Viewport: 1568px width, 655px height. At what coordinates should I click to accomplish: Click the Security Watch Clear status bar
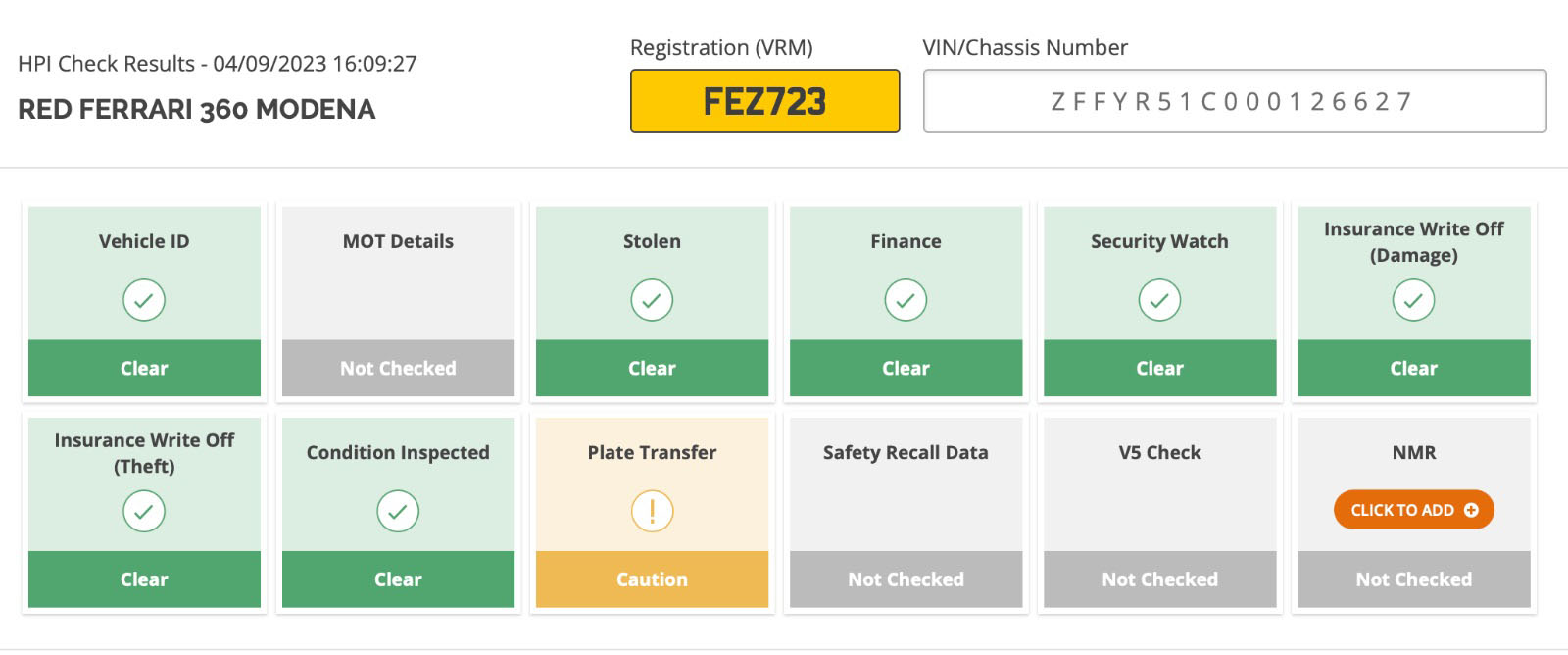click(x=1159, y=368)
